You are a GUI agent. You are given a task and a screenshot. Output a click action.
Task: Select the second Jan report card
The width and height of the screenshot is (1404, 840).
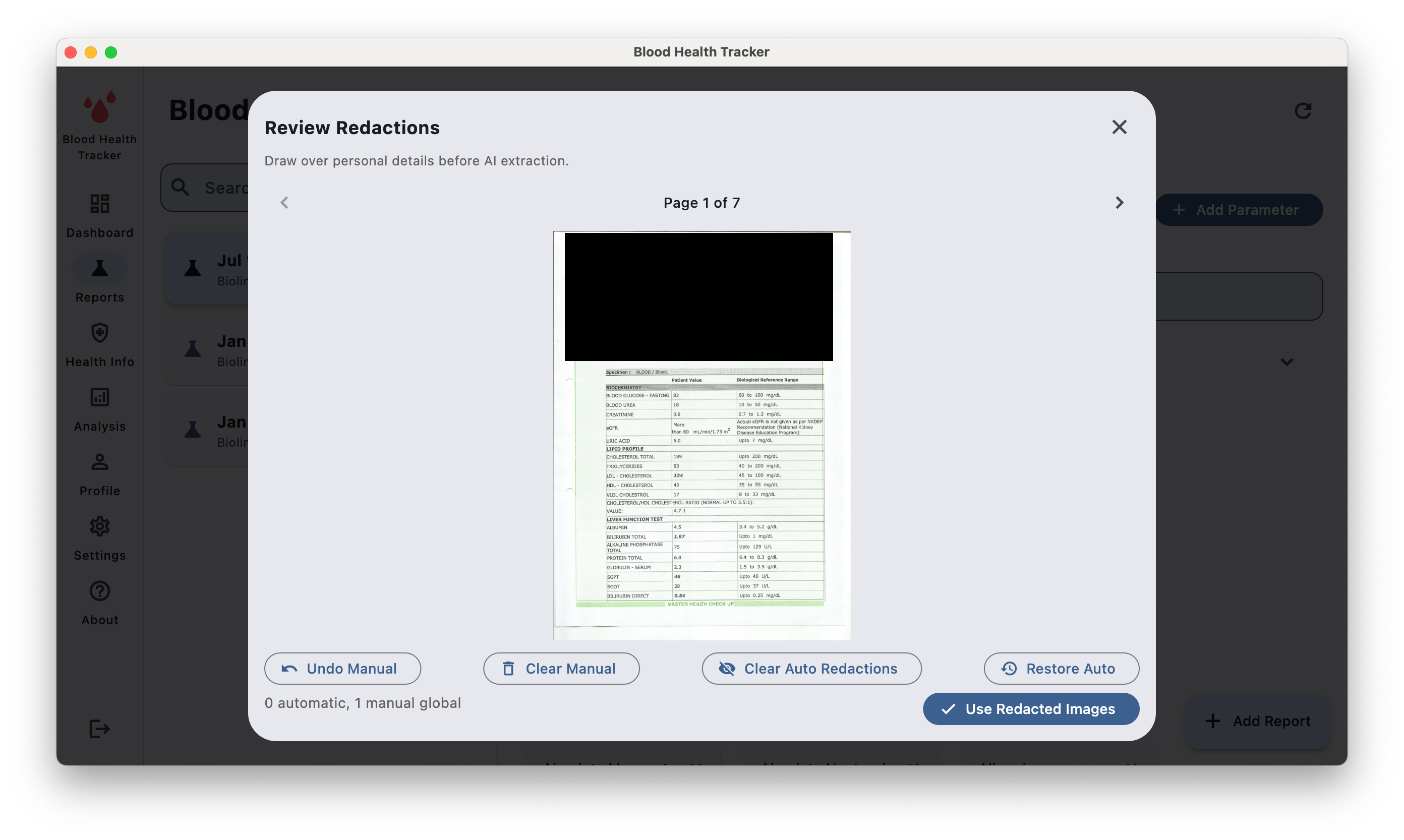coord(207,431)
